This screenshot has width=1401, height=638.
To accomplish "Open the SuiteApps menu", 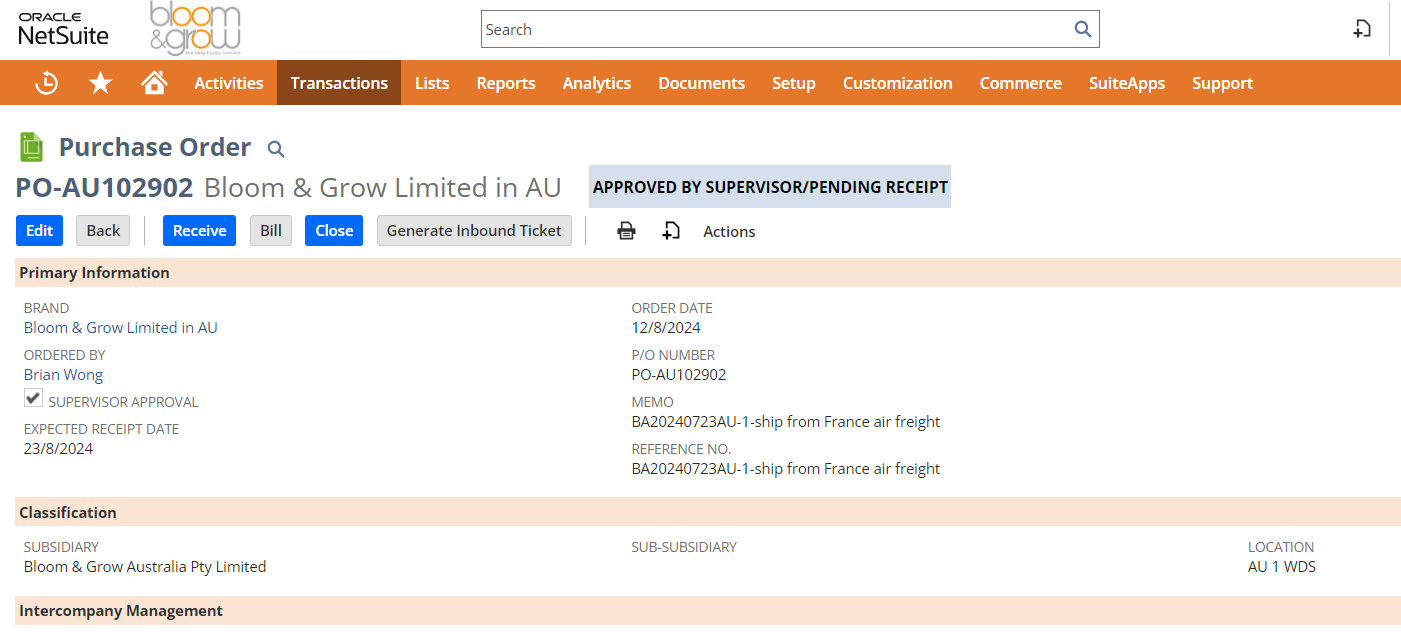I will click(1127, 83).
